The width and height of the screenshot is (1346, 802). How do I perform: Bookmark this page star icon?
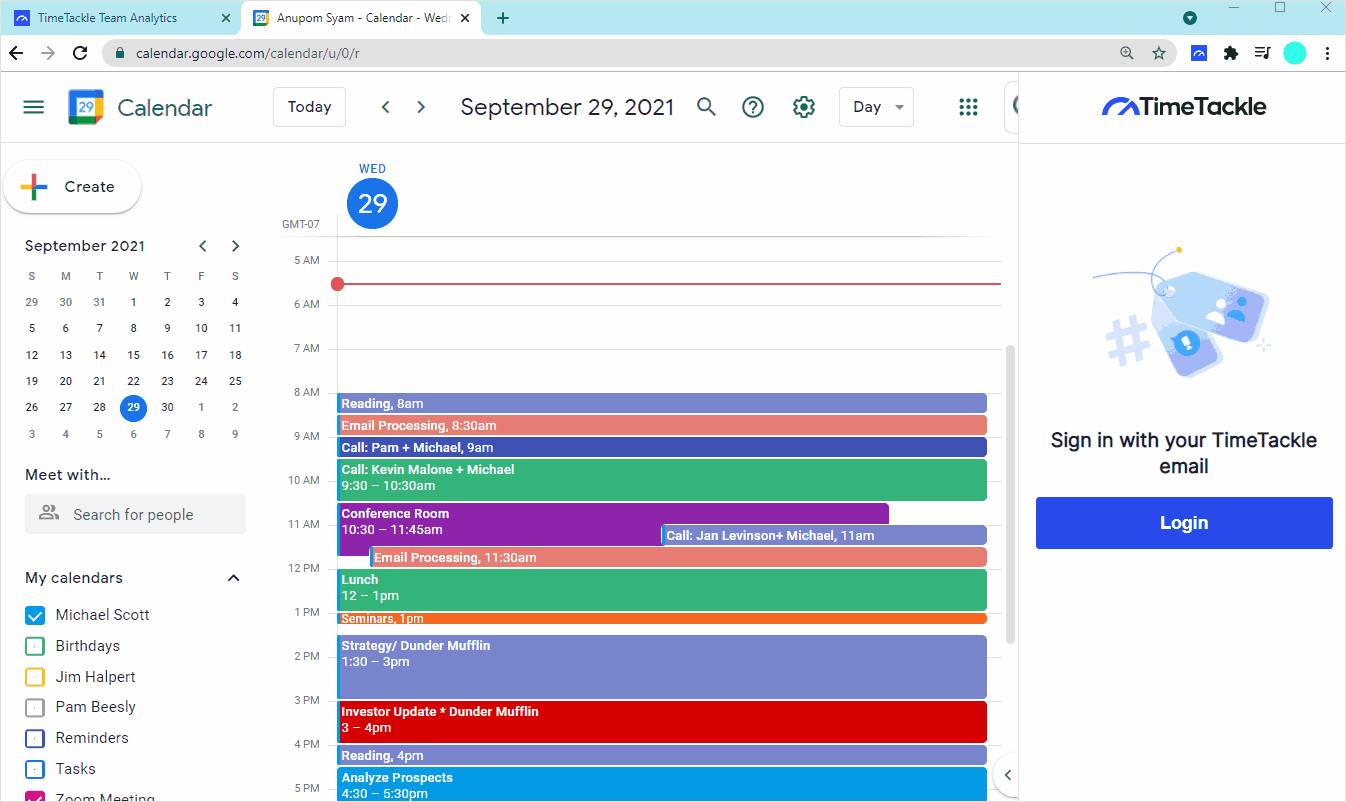coord(1159,53)
